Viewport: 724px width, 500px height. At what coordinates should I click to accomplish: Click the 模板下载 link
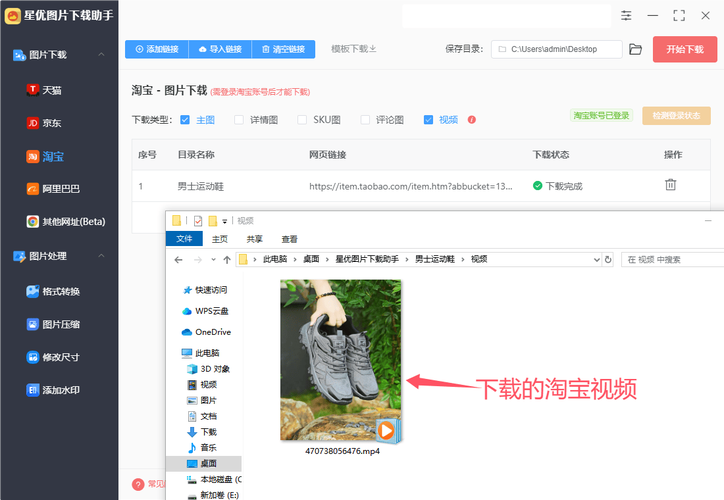[x=354, y=49]
